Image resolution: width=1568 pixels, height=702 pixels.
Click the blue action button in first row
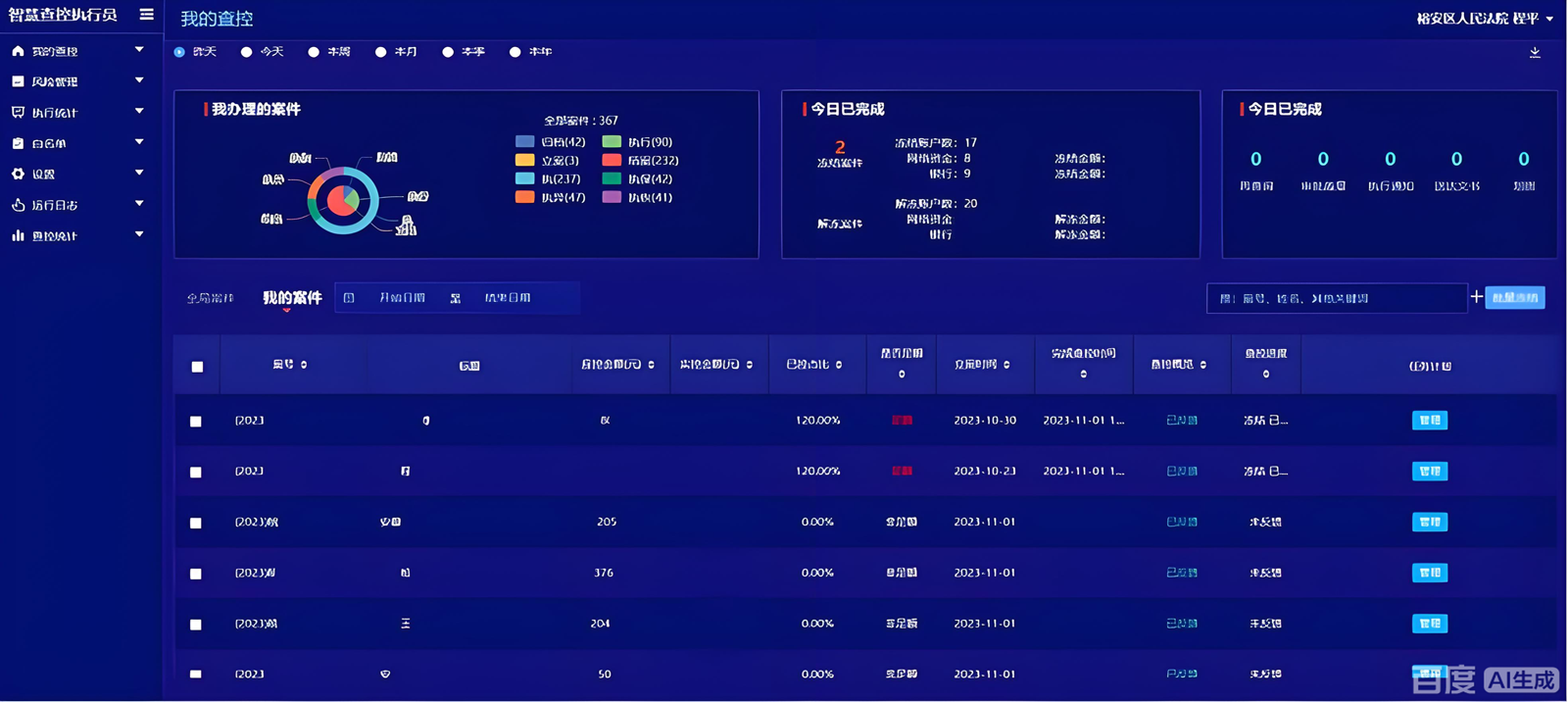(x=1430, y=421)
